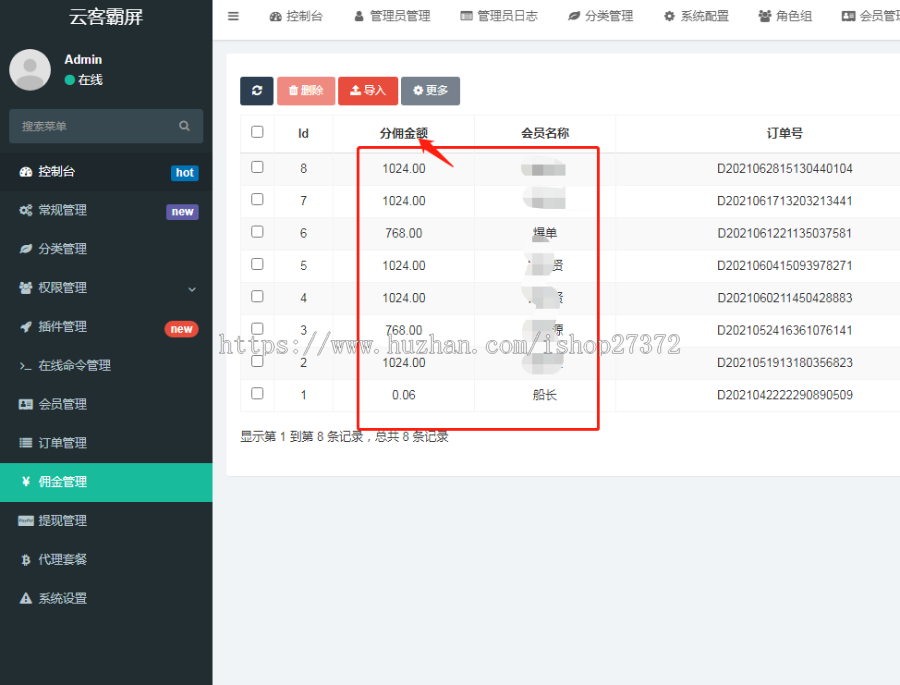Screen dimensions: 900x685
Task: Click the hamburger sidebar toggle icon
Action: (233, 16)
